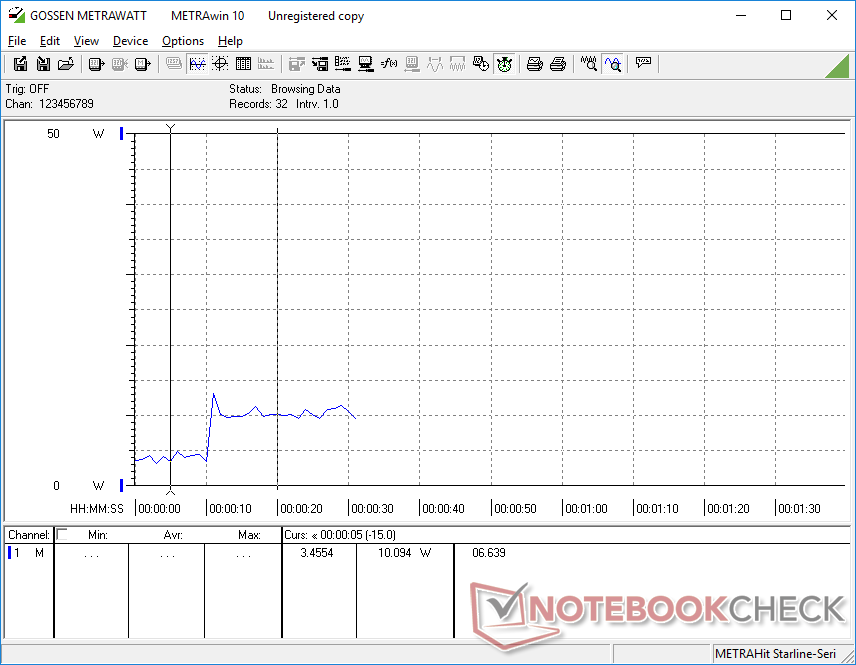Click the greyed dense waveform icon

[457, 64]
